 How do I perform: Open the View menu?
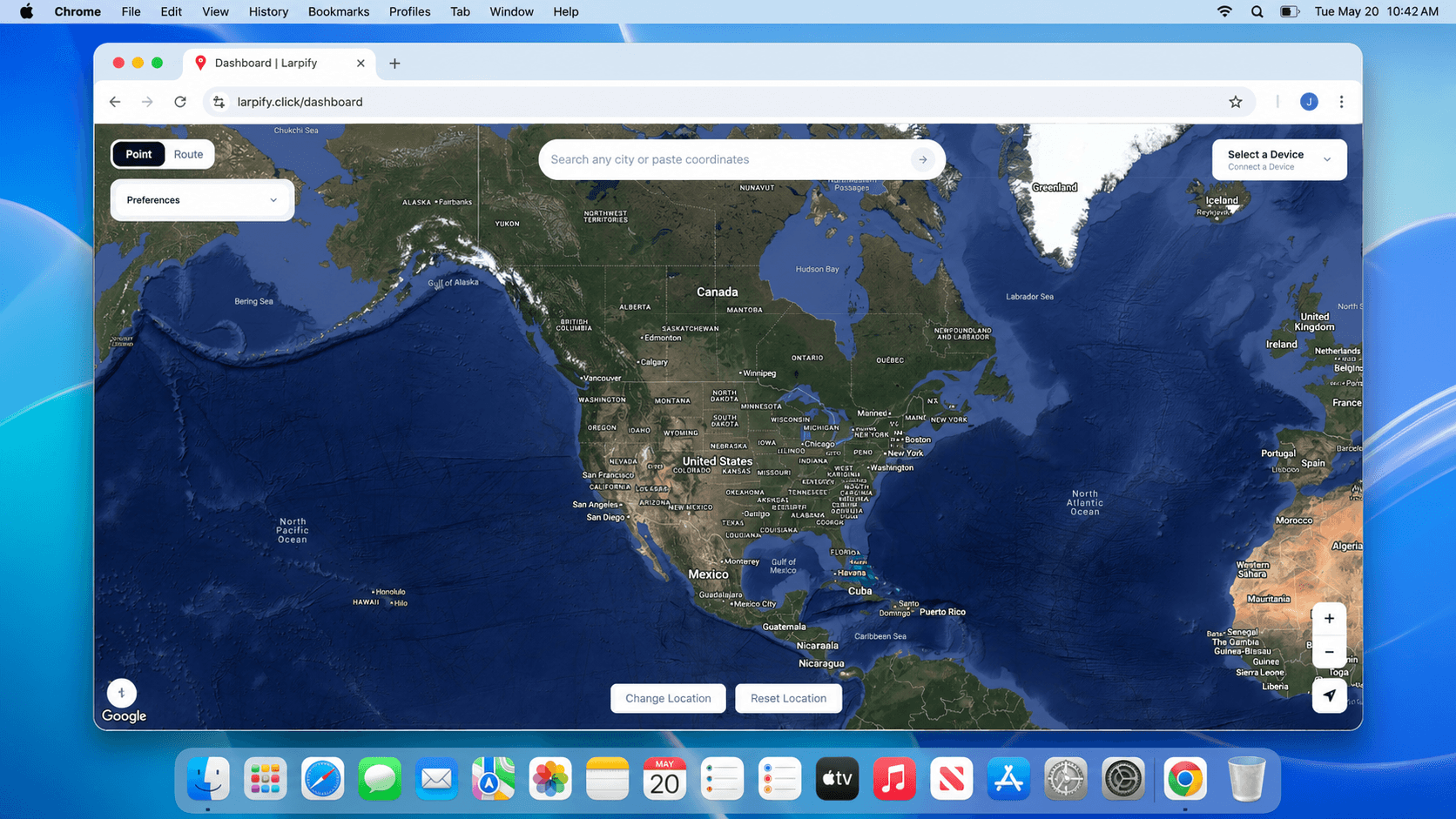coord(215,11)
